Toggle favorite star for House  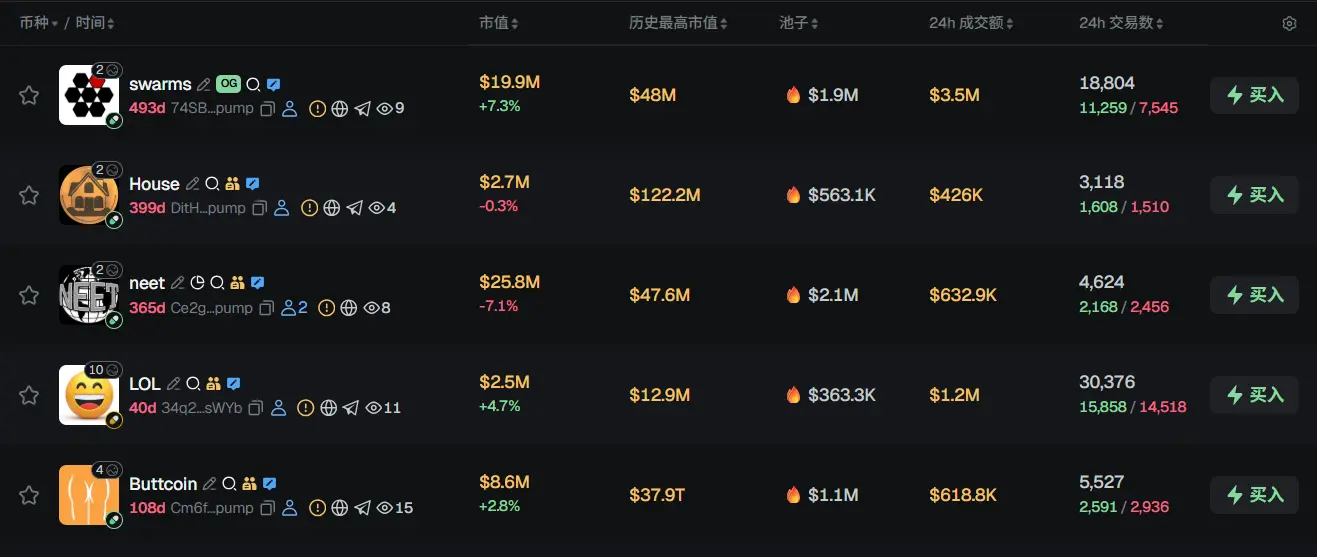pos(29,195)
